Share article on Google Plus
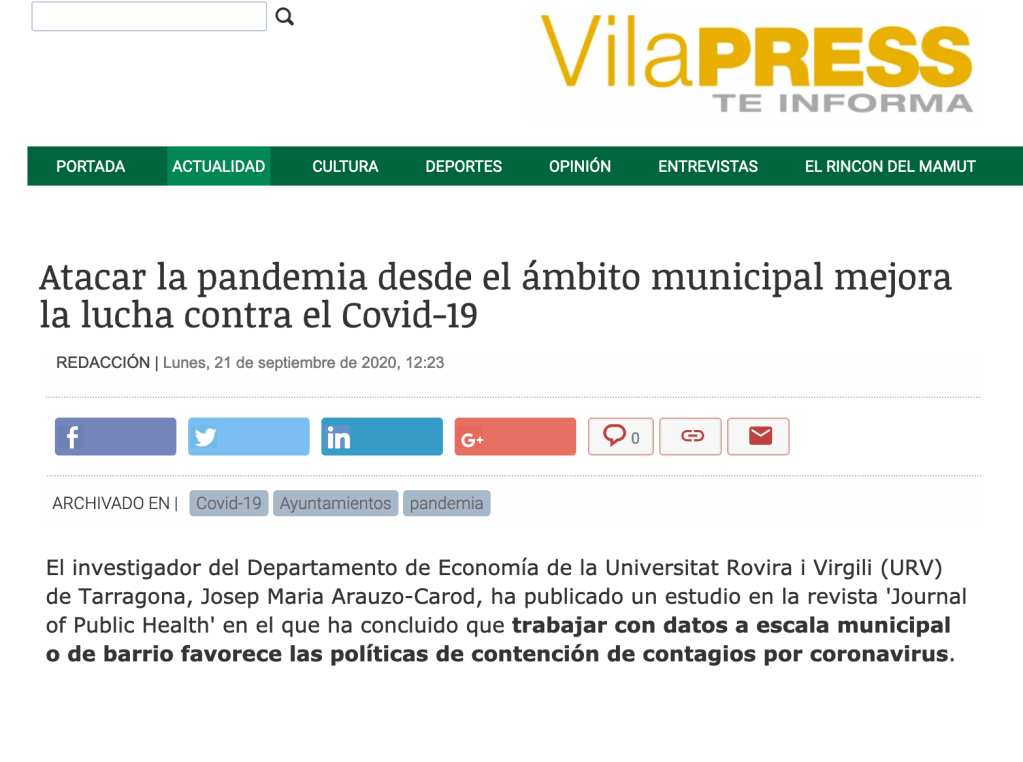This screenshot has width=1023, height=762. click(515, 437)
